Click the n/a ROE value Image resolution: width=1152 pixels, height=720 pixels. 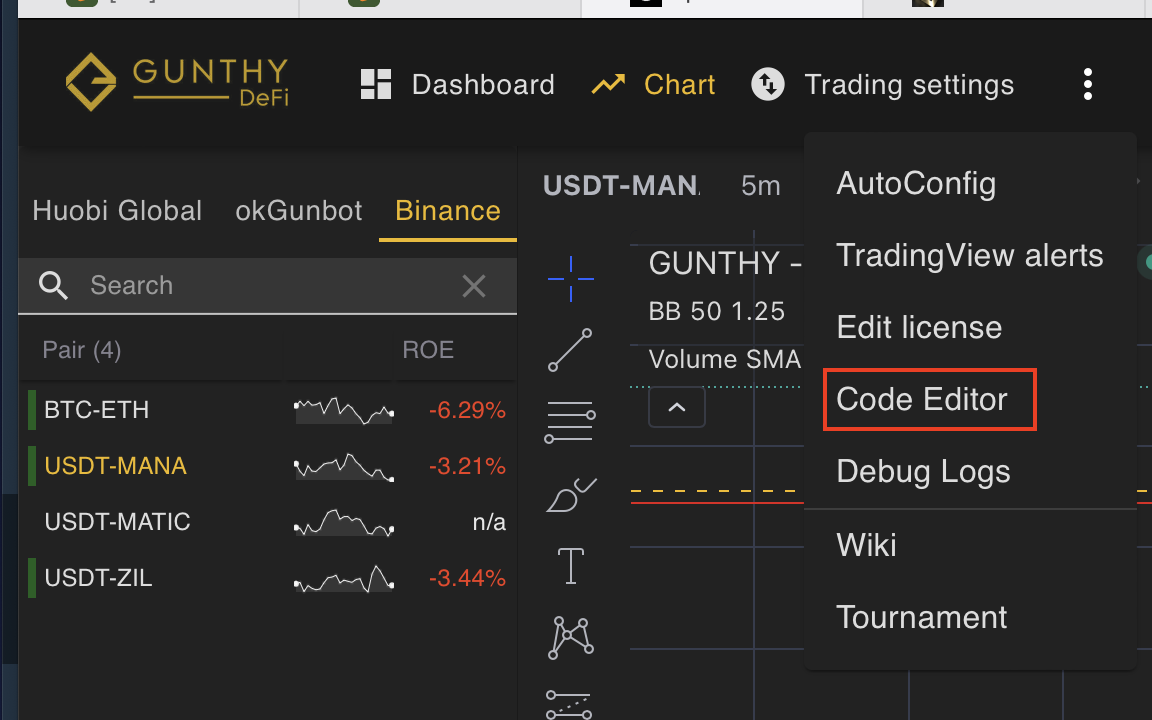489,522
